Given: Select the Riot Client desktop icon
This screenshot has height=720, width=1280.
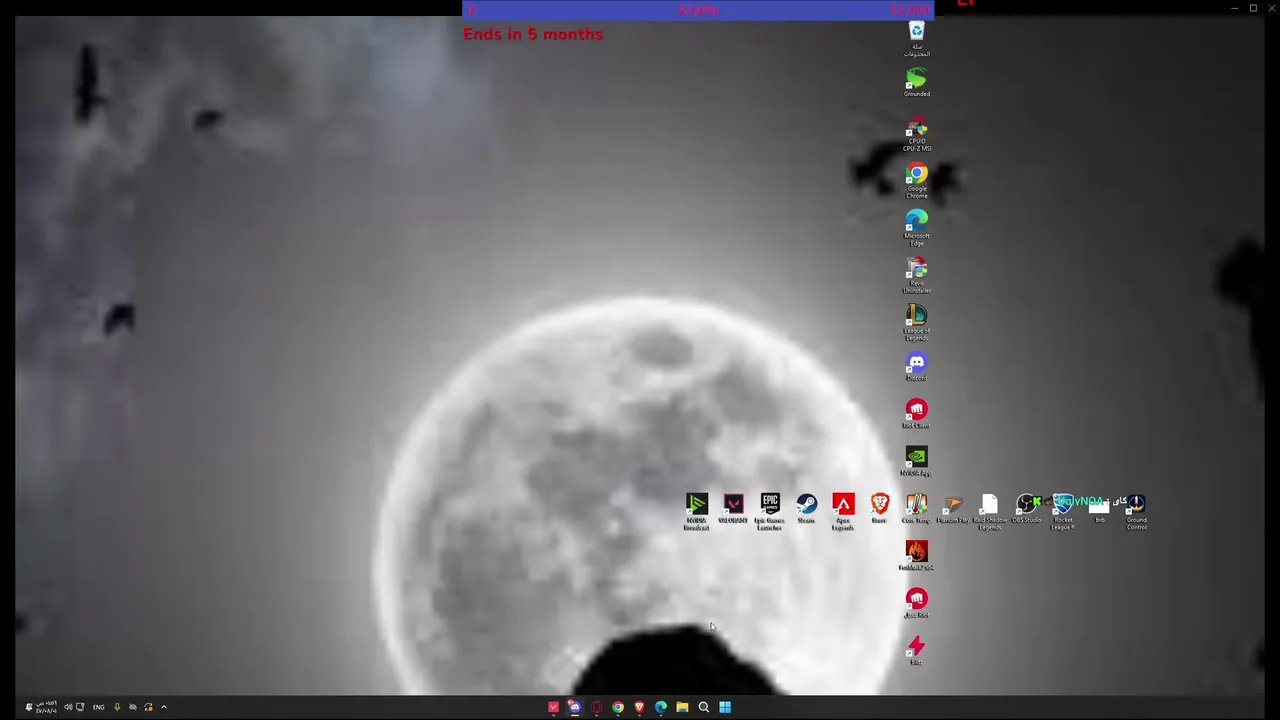Looking at the screenshot, I should click(917, 413).
